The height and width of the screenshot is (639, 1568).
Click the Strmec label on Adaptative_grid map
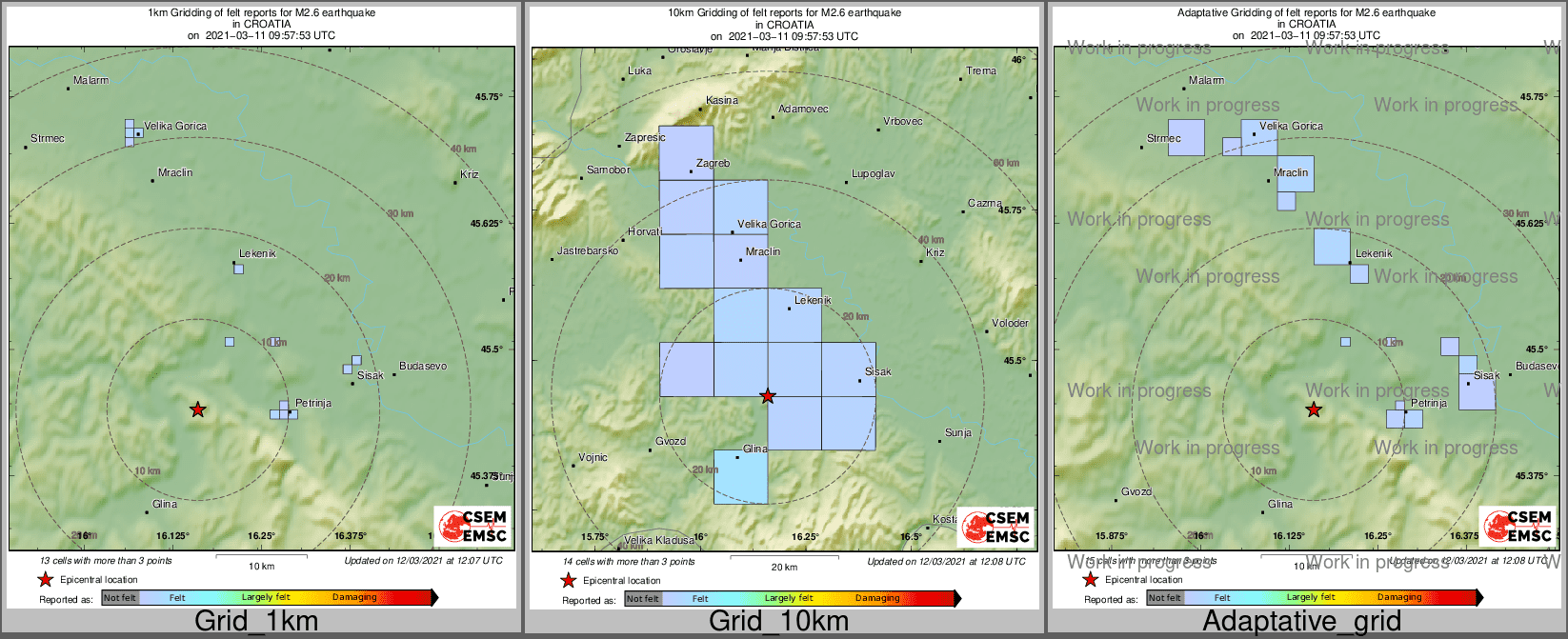(1164, 138)
